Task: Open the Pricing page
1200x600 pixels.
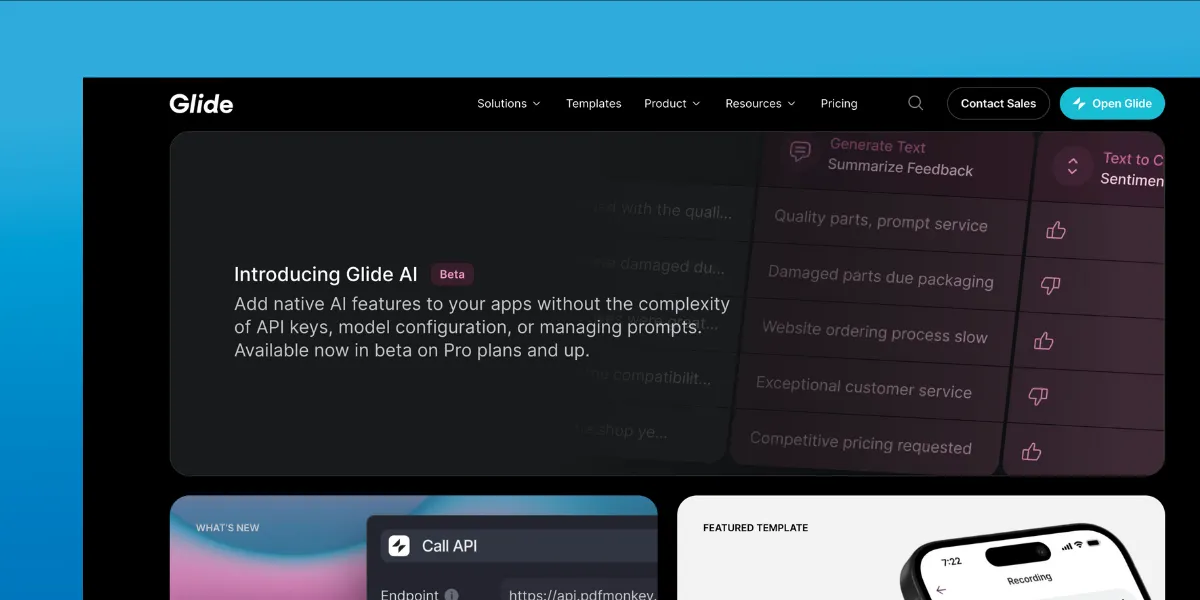Action: 839,103
